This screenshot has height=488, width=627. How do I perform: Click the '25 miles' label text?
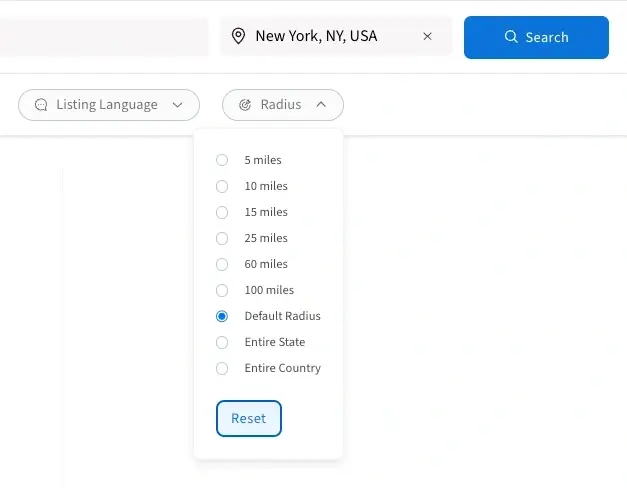pos(266,238)
